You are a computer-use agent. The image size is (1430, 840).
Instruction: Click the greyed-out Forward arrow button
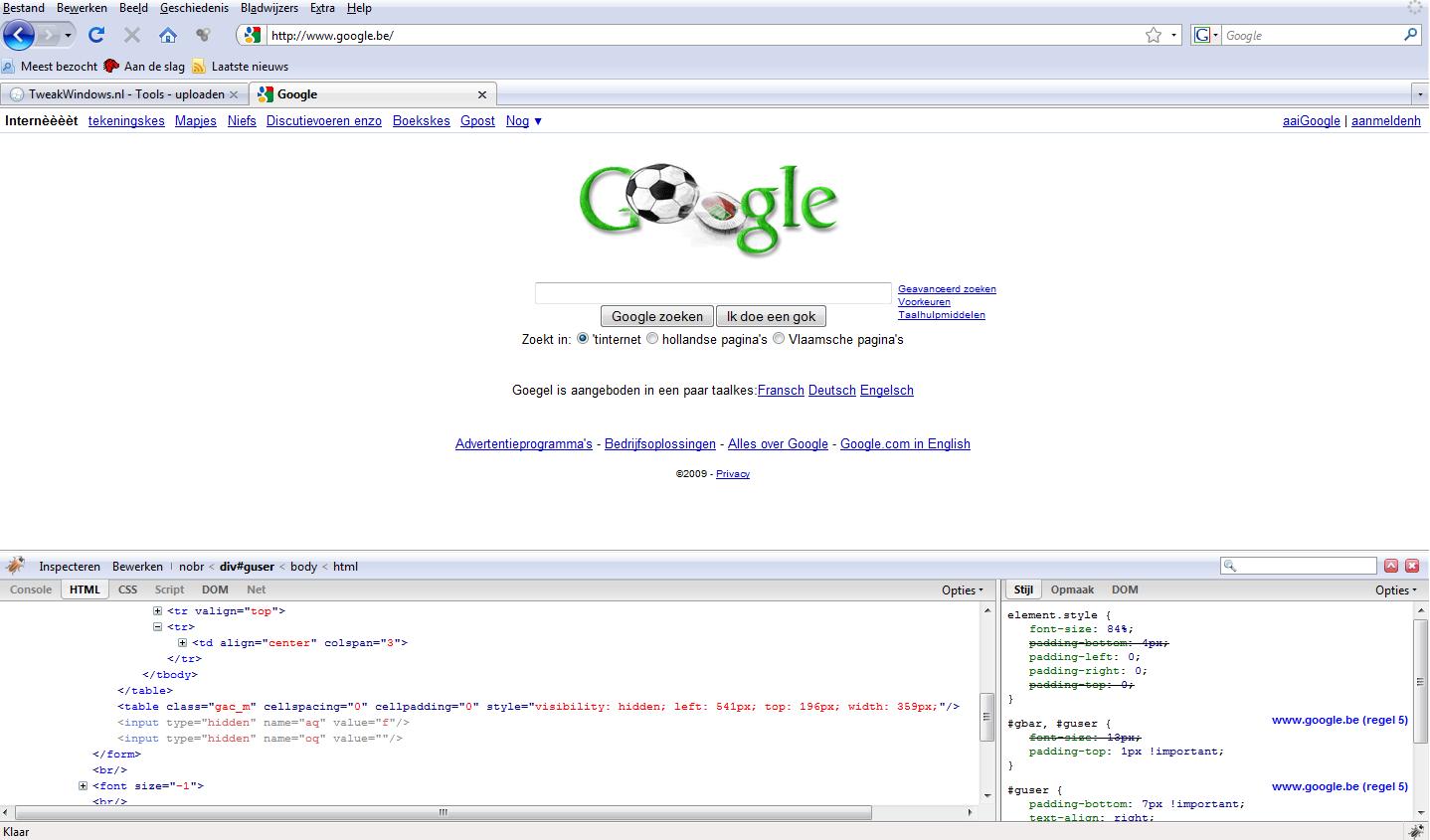48,35
